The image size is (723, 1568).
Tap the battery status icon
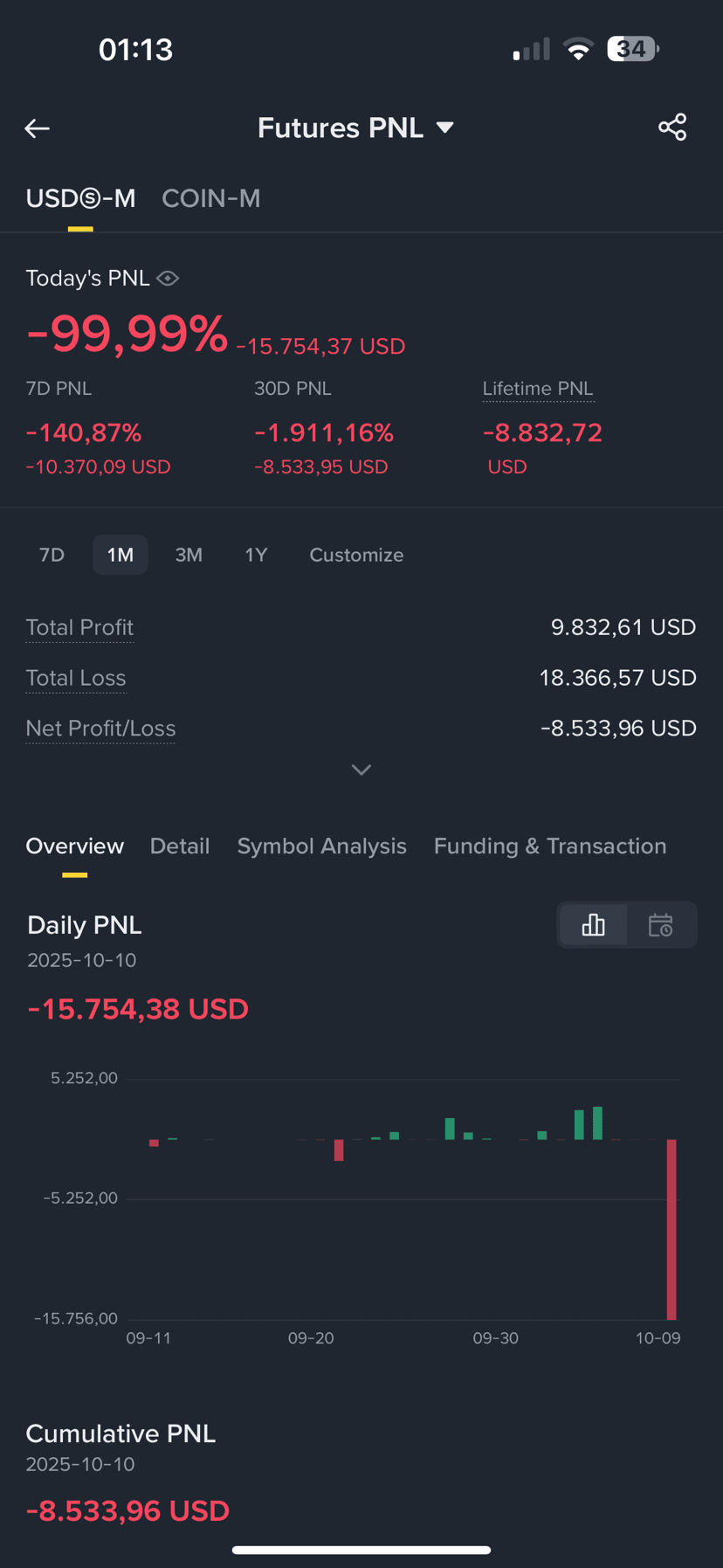click(x=633, y=49)
